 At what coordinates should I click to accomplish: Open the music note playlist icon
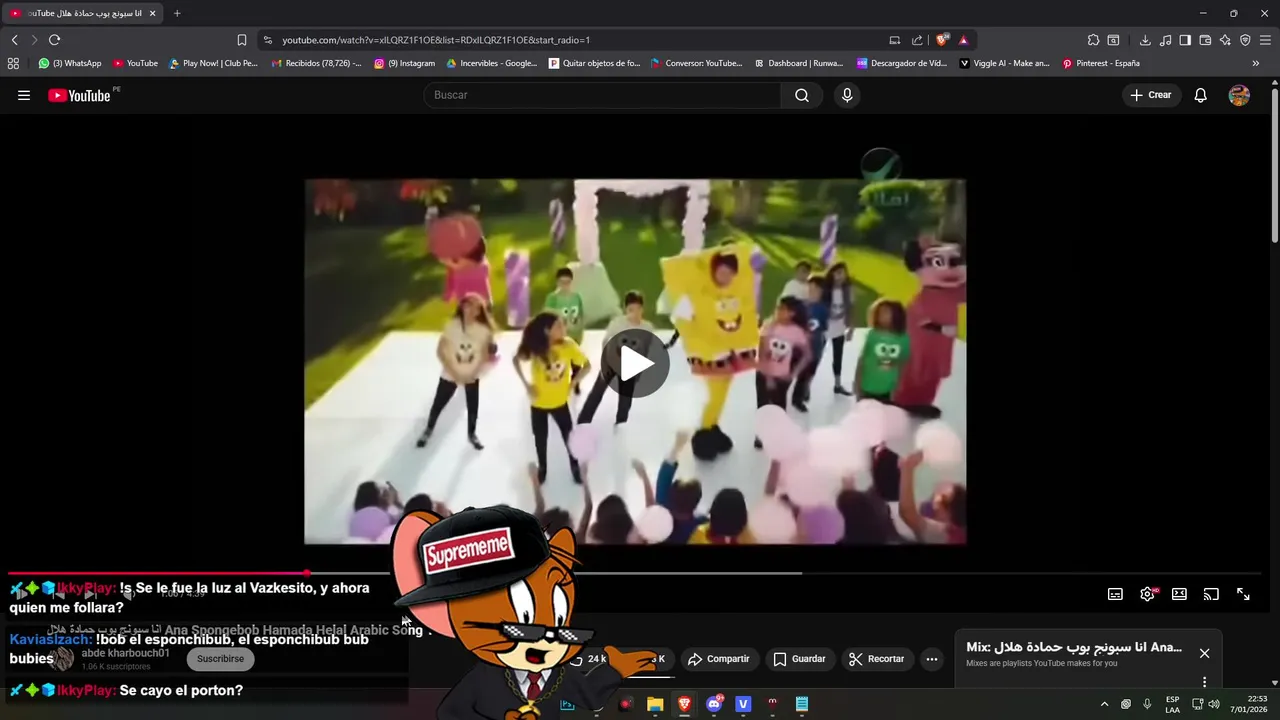[1166, 40]
